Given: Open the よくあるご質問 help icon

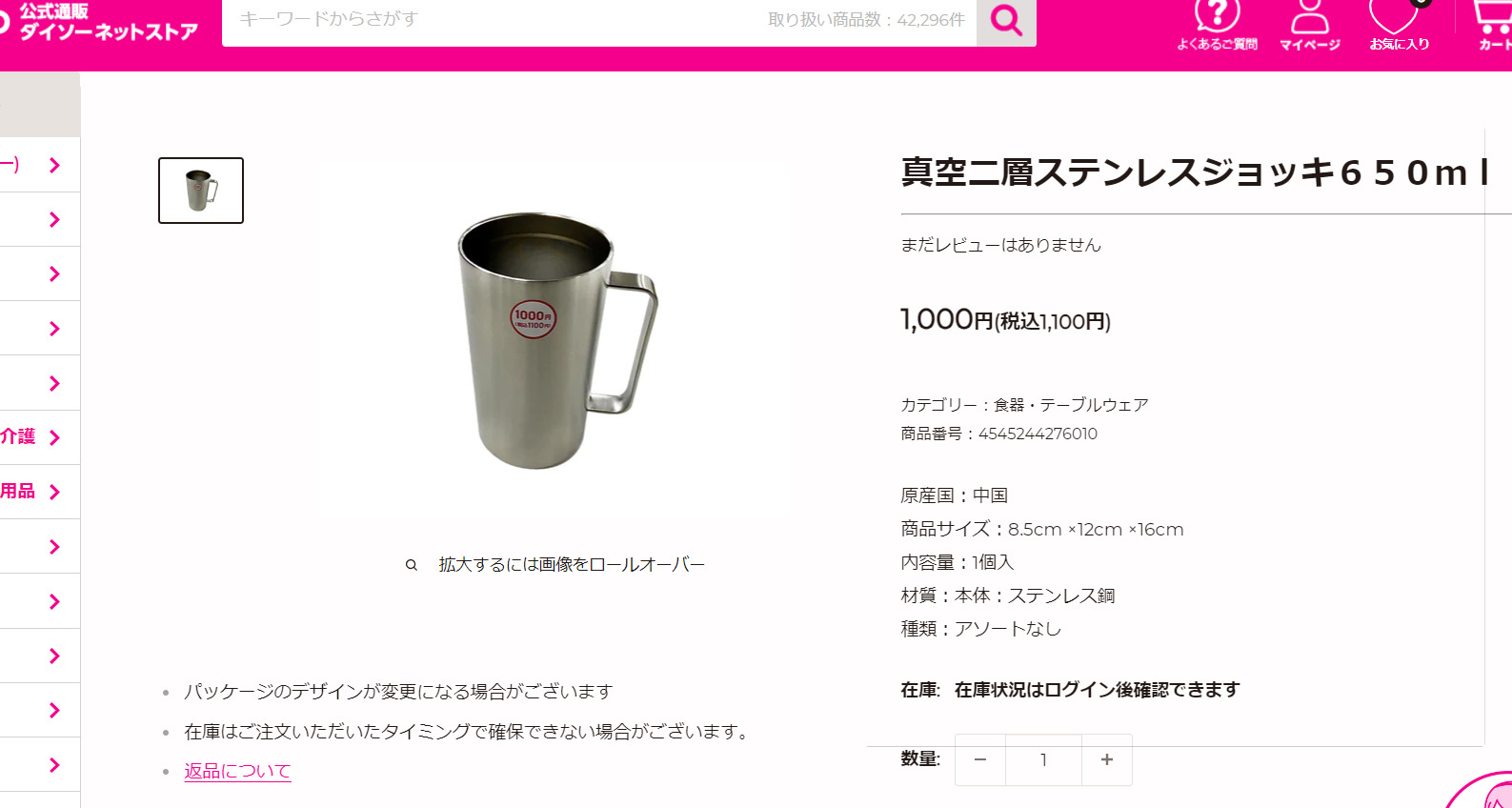Looking at the screenshot, I should pyautogui.click(x=1217, y=25).
